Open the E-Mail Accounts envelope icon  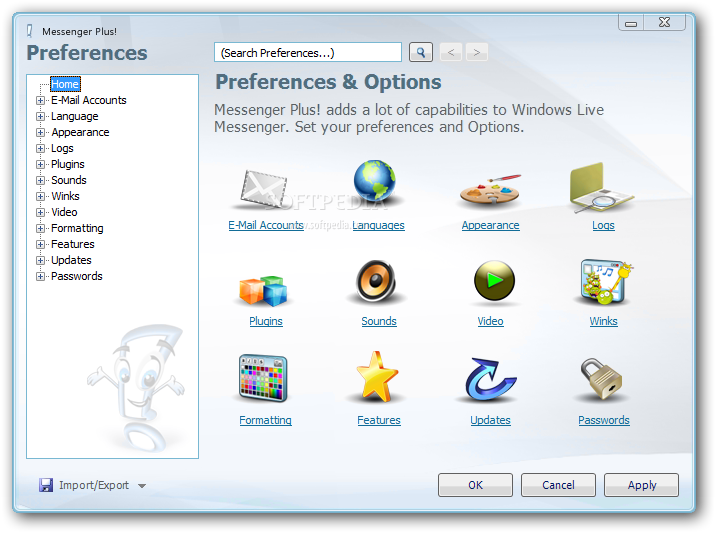pyautogui.click(x=264, y=190)
